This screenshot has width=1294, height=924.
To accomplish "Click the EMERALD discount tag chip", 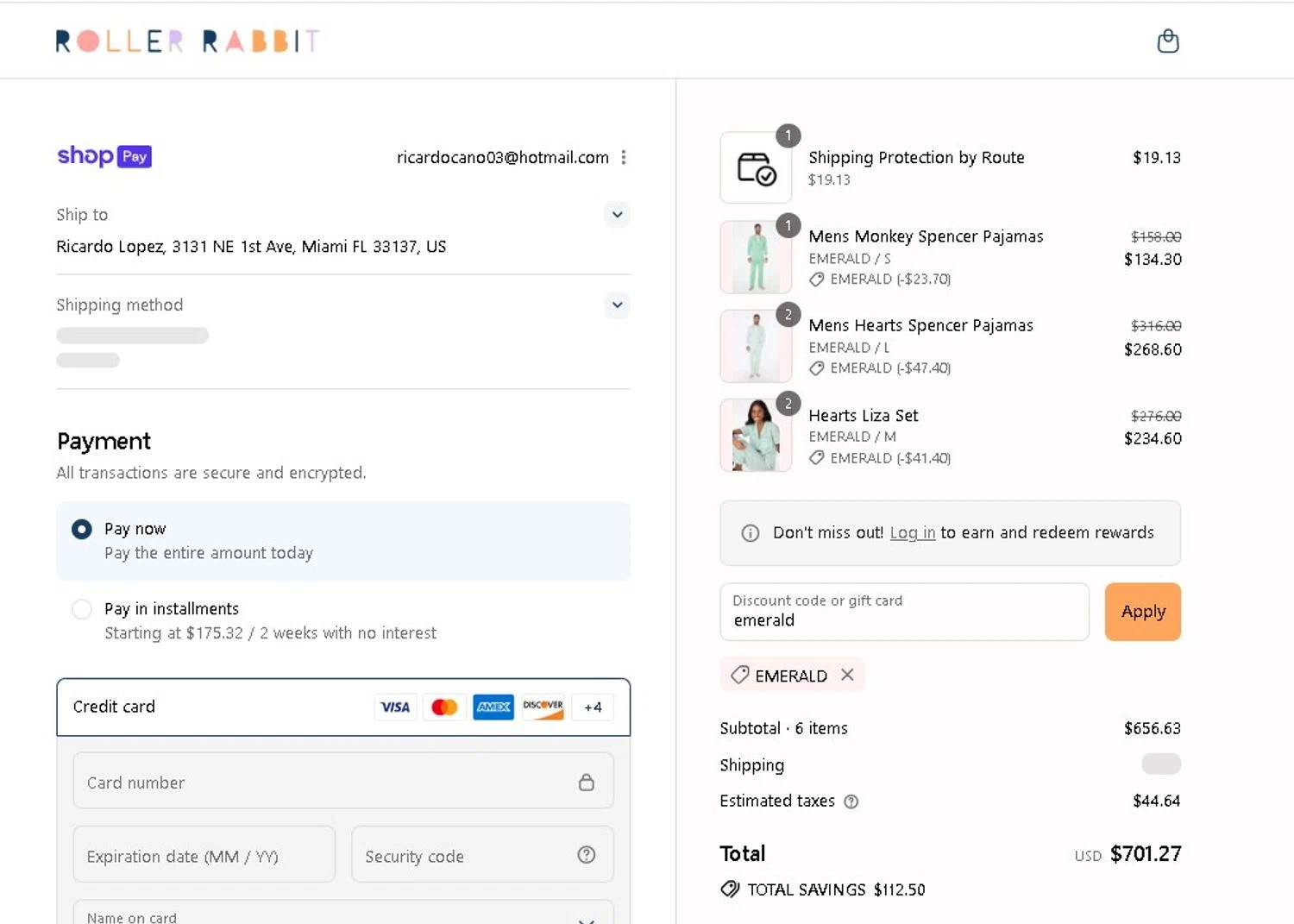I will [x=792, y=675].
